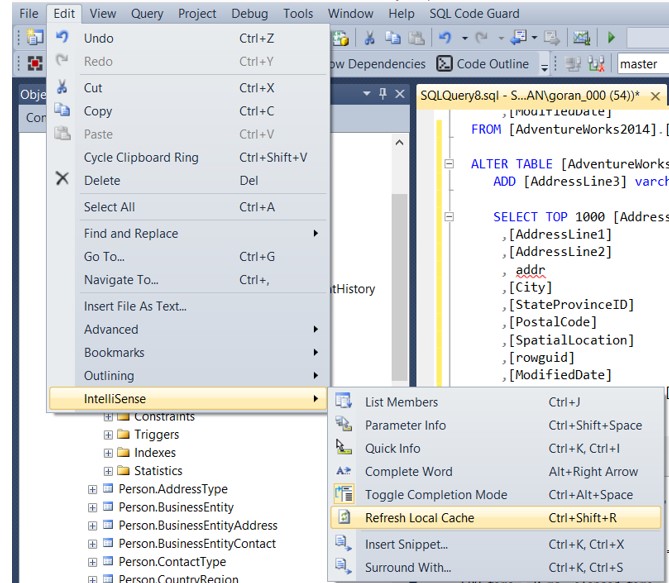Screen dimensions: 669x583
Task: Choose Go To... from the Edit menu
Action: coord(188,257)
